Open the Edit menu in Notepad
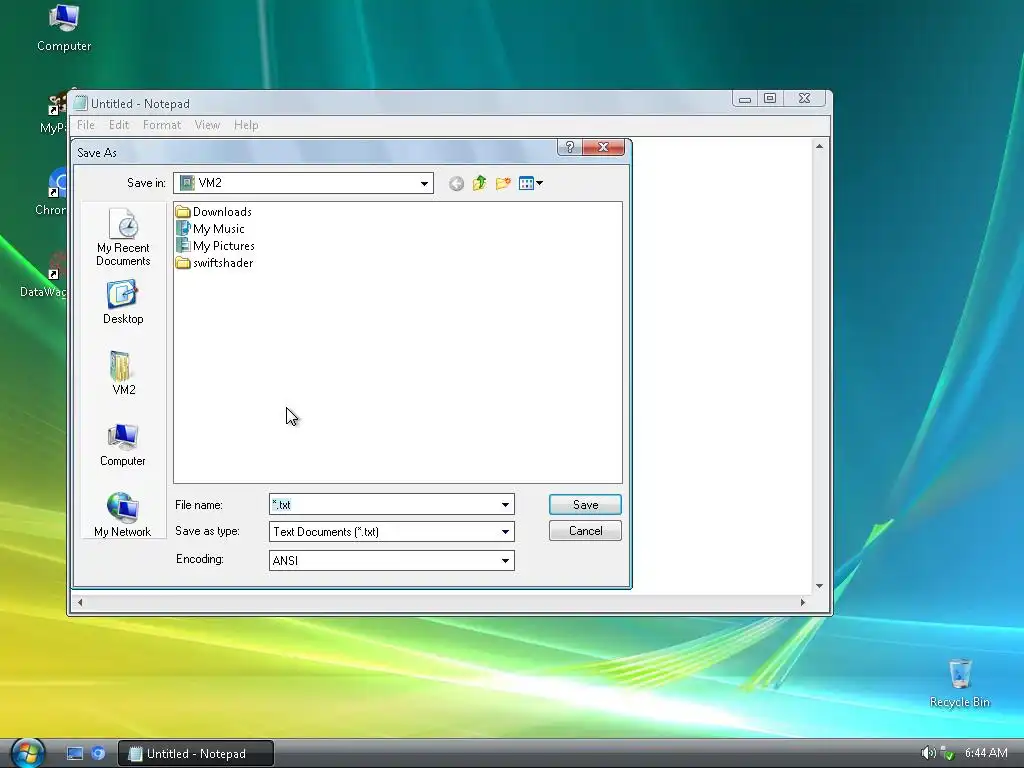This screenshot has height=768, width=1024. (119, 125)
